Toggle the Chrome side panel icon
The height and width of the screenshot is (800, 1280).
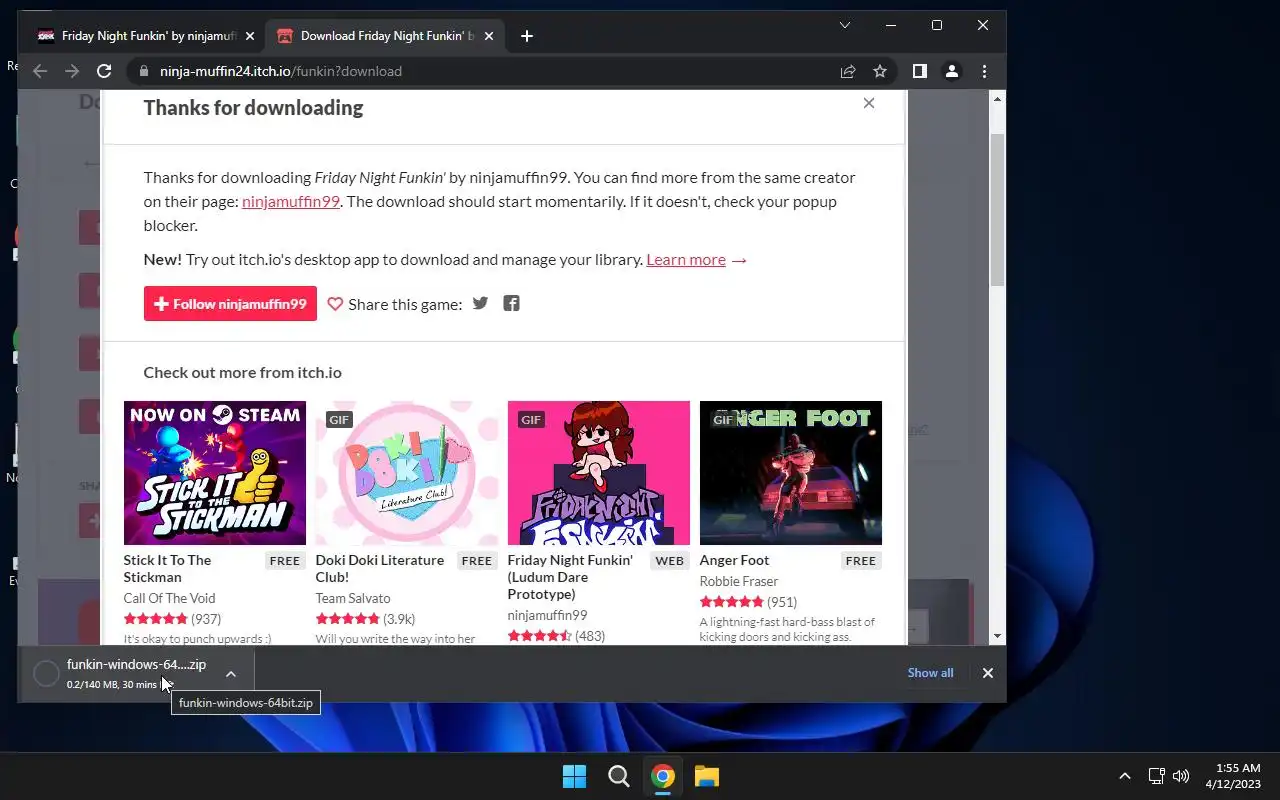tap(919, 71)
